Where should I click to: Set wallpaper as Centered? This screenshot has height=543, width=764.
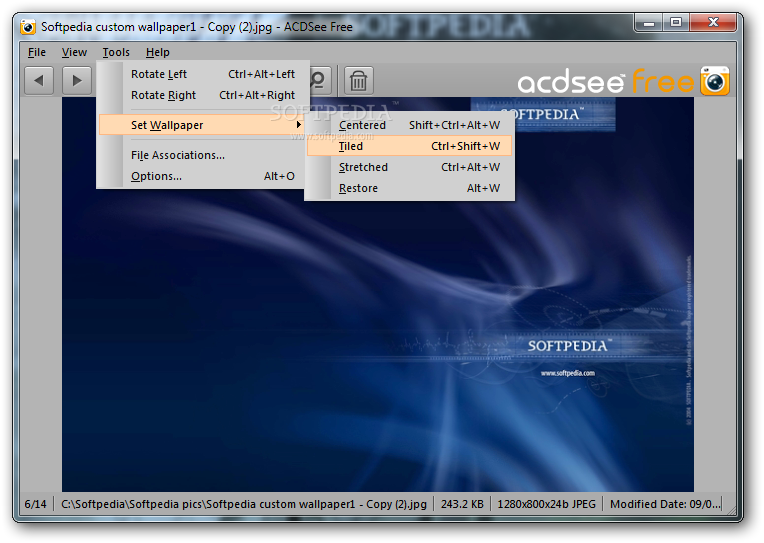[410, 125]
